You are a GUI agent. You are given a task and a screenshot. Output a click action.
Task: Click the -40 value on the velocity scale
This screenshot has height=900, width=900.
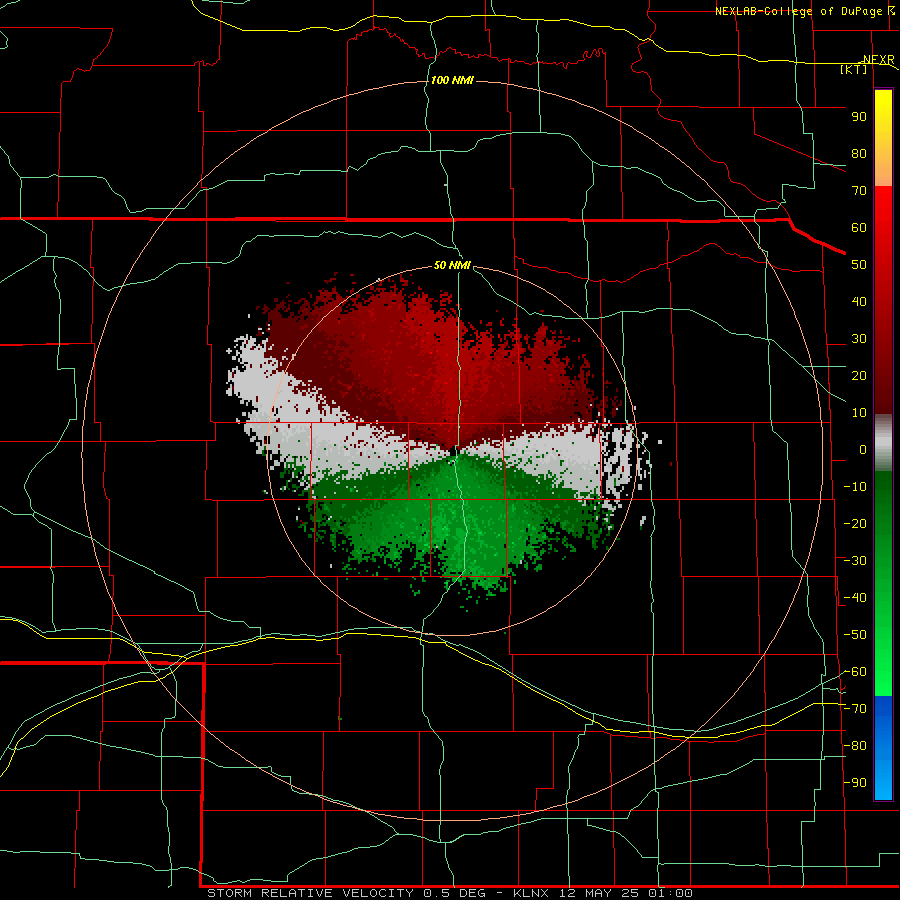click(855, 598)
